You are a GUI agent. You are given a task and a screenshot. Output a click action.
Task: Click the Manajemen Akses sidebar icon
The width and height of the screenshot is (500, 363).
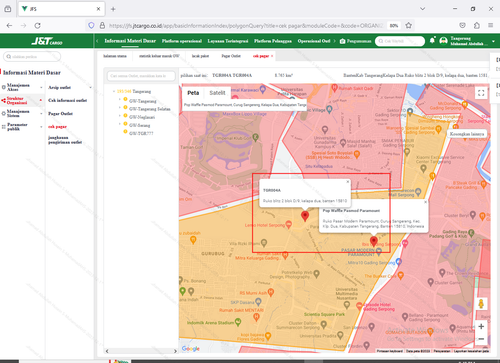[x=3, y=87]
